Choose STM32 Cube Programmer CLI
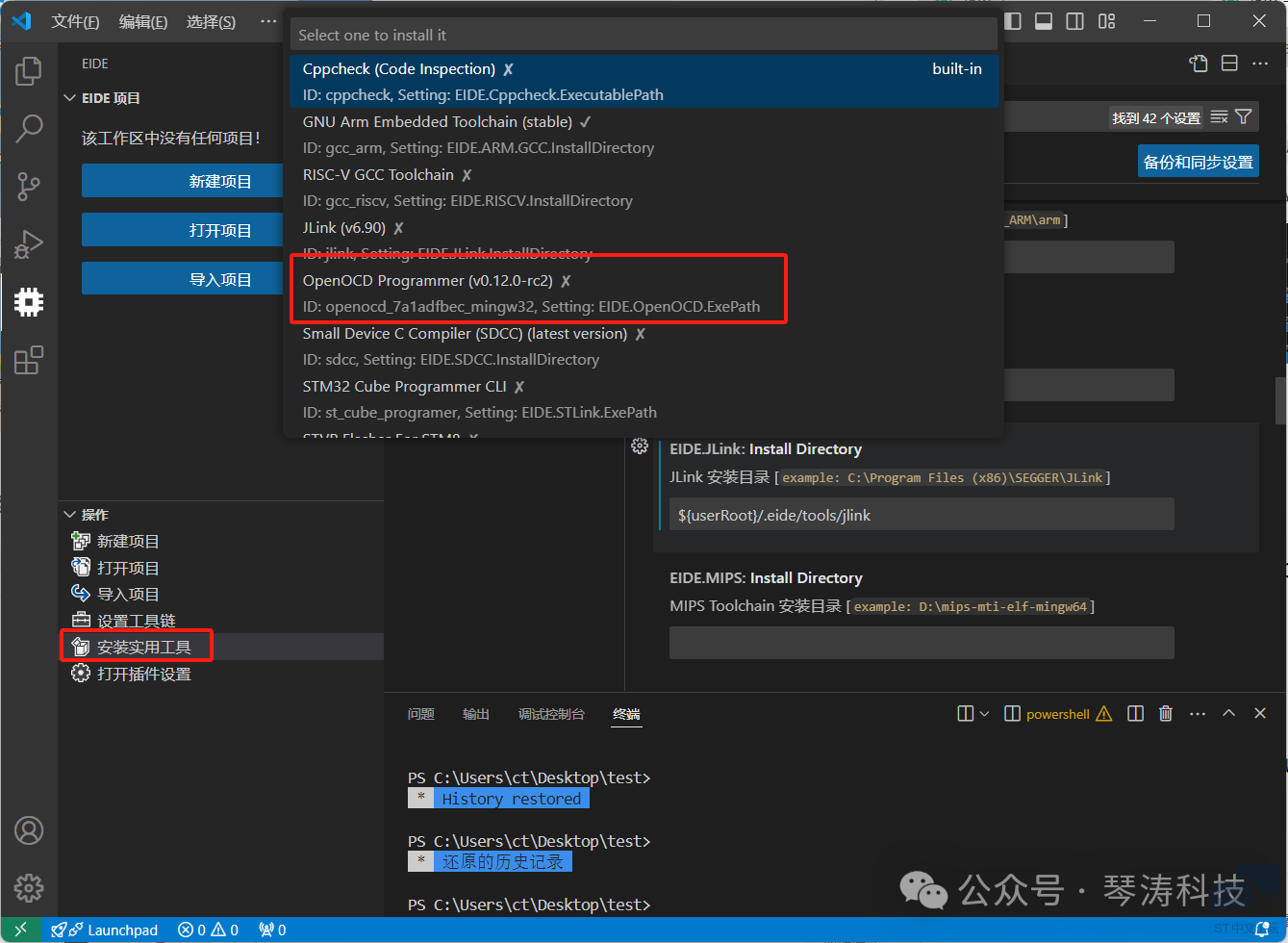This screenshot has height=943, width=1288. point(644,399)
